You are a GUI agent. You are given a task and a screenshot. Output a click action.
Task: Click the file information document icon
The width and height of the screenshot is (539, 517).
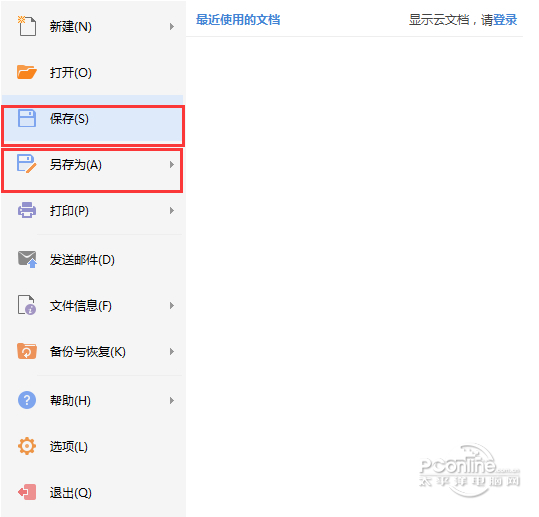click(x=27, y=305)
